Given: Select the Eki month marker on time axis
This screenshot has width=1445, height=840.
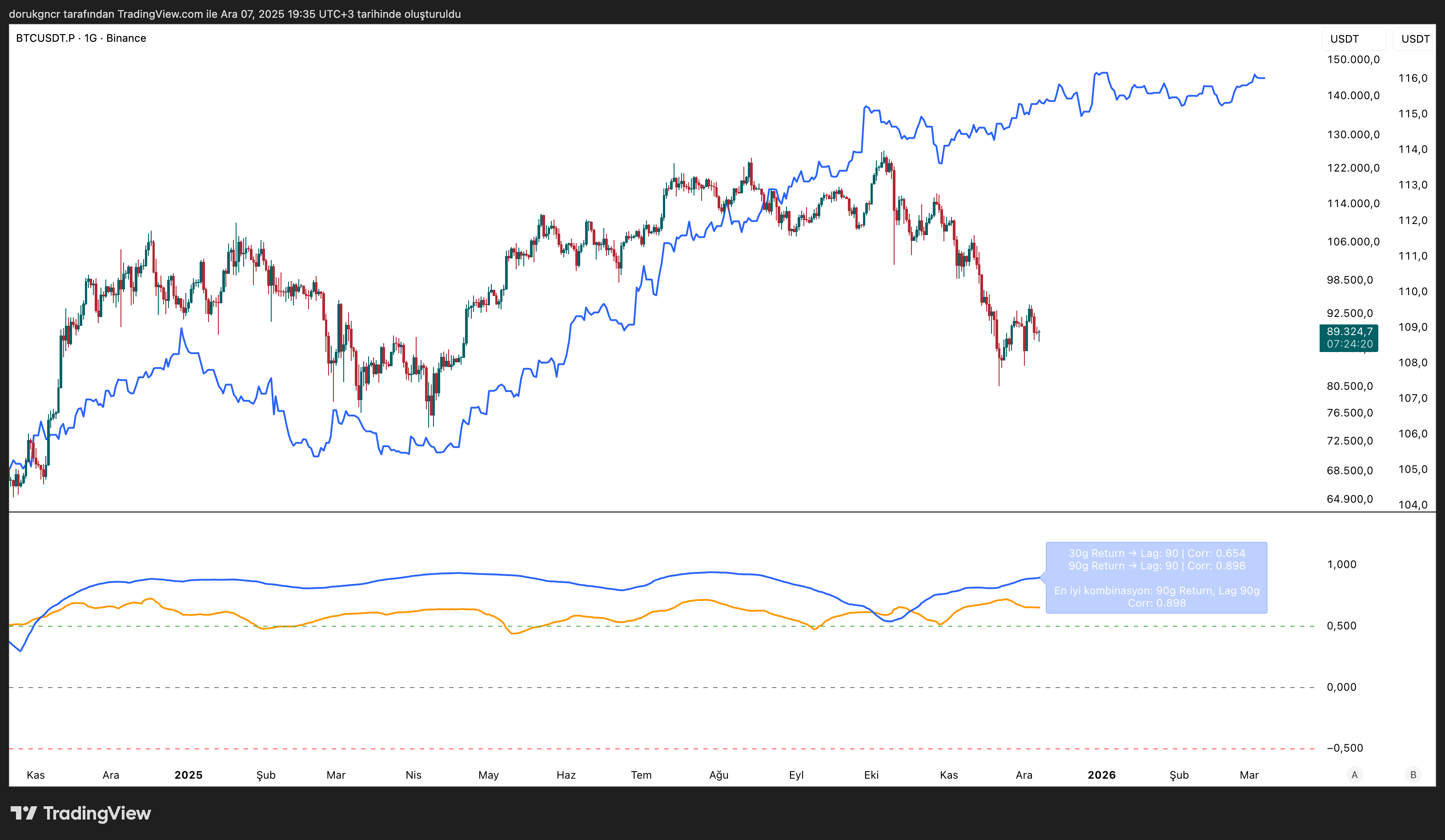Looking at the screenshot, I should coord(871,775).
